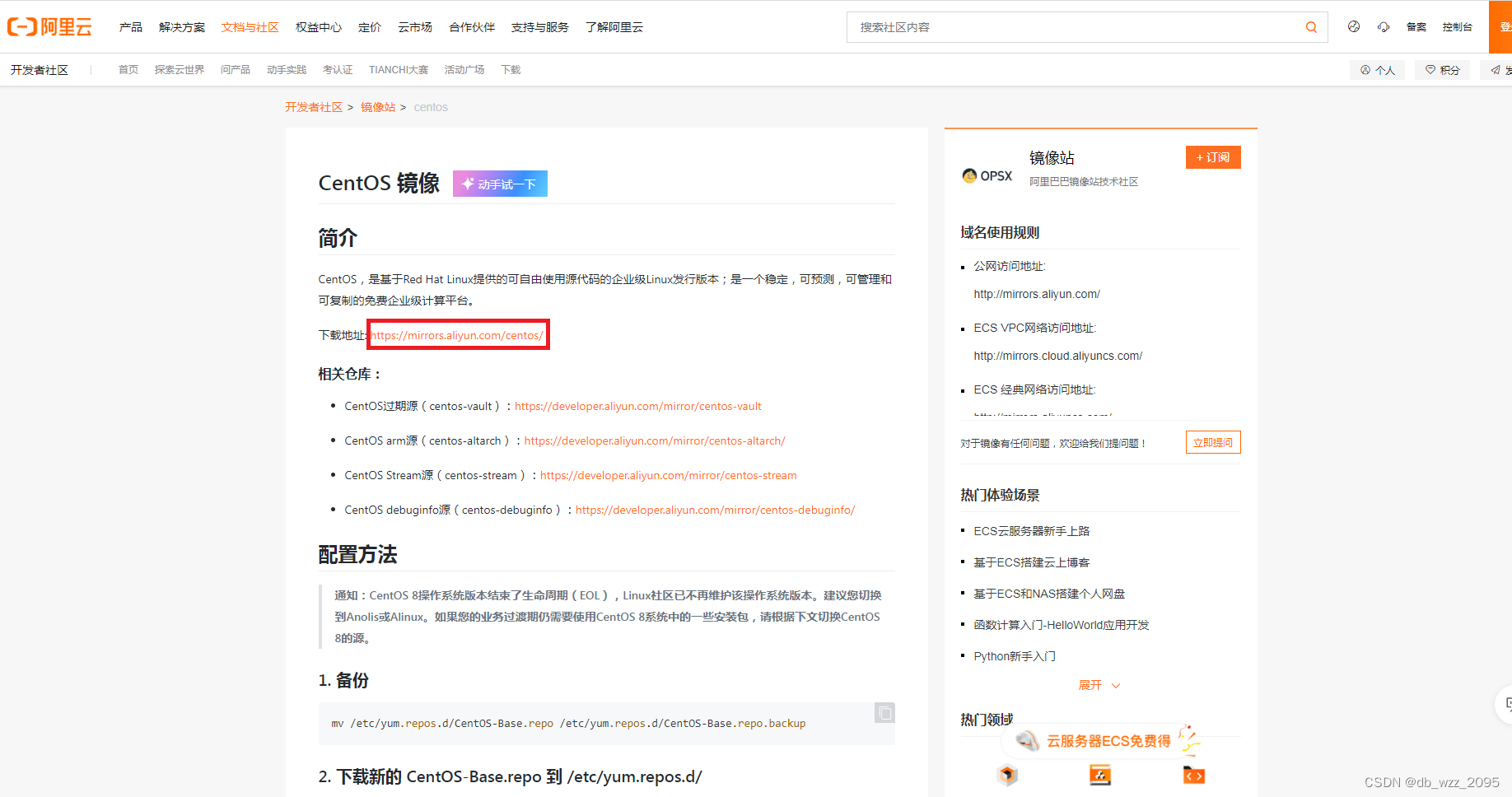Viewport: 1512px width, 797px height.
Task: Open the centos-stream mirror link
Action: pyautogui.click(x=669, y=475)
